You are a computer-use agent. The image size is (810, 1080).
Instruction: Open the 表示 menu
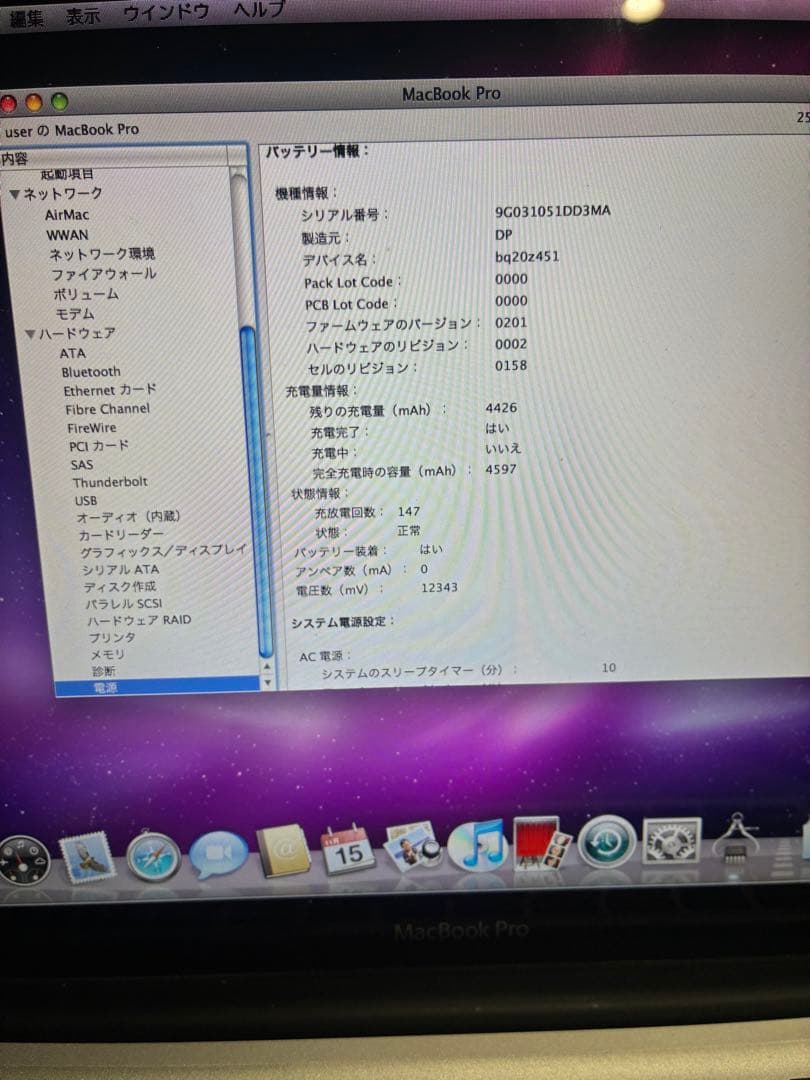(83, 16)
